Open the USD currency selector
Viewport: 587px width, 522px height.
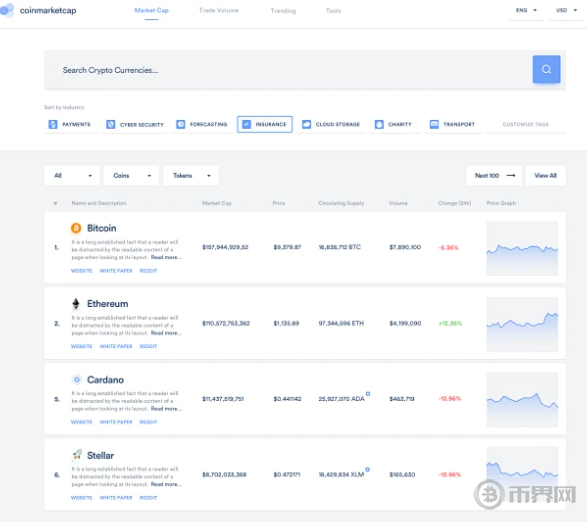click(x=566, y=10)
